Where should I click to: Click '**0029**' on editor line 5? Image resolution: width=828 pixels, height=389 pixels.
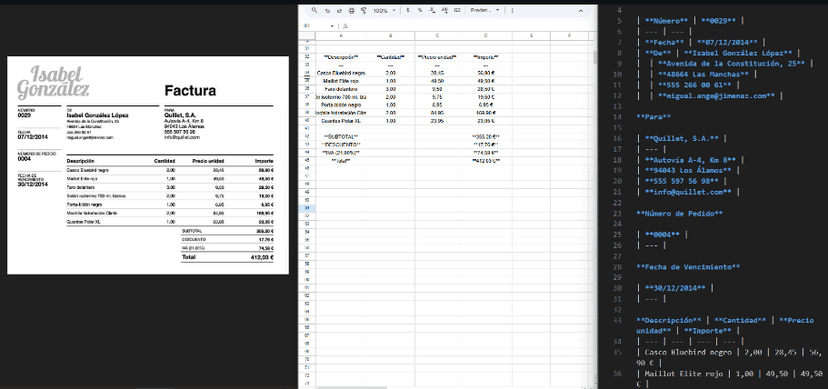coord(718,21)
